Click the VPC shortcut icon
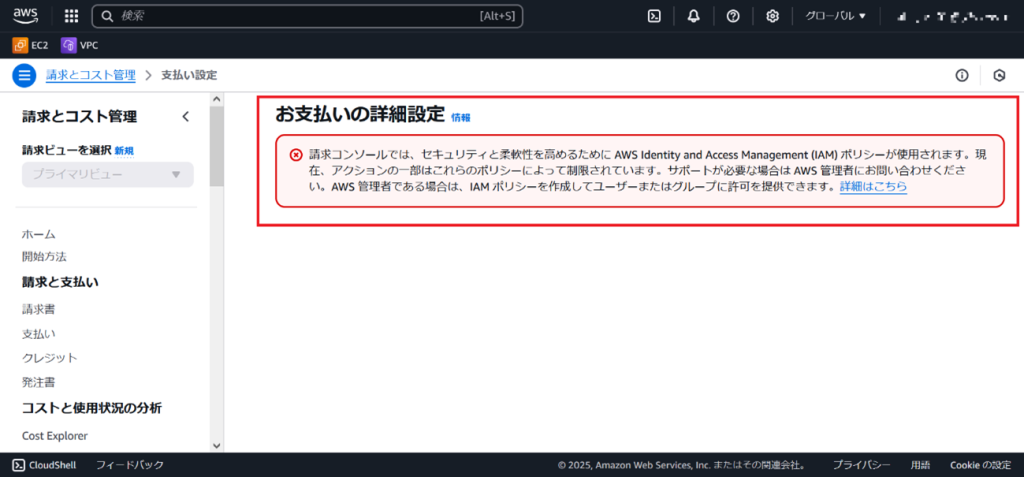 coord(69,45)
